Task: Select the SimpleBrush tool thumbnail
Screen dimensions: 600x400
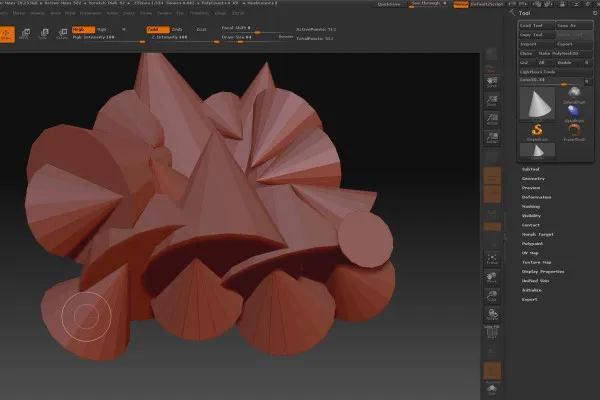Action: tap(537, 133)
